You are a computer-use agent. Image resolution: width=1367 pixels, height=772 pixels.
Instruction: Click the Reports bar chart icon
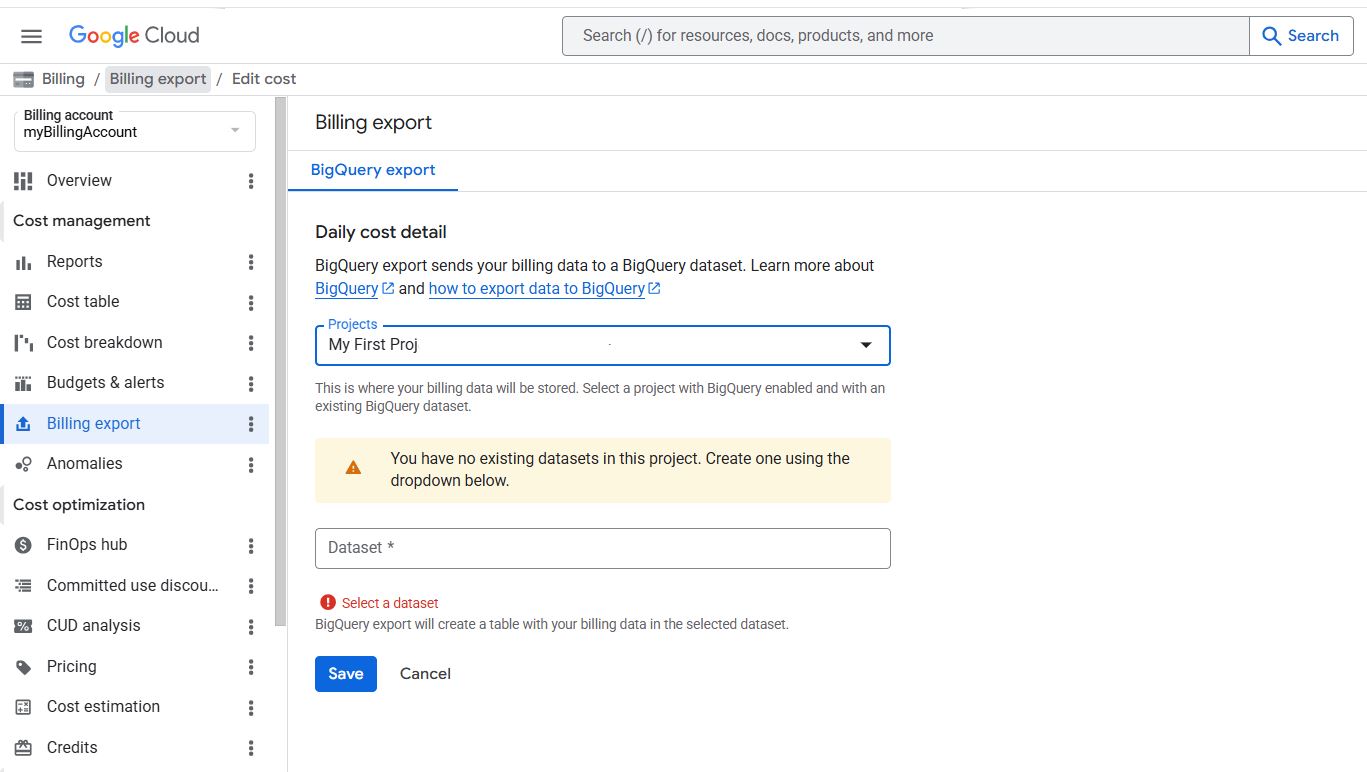click(x=23, y=262)
